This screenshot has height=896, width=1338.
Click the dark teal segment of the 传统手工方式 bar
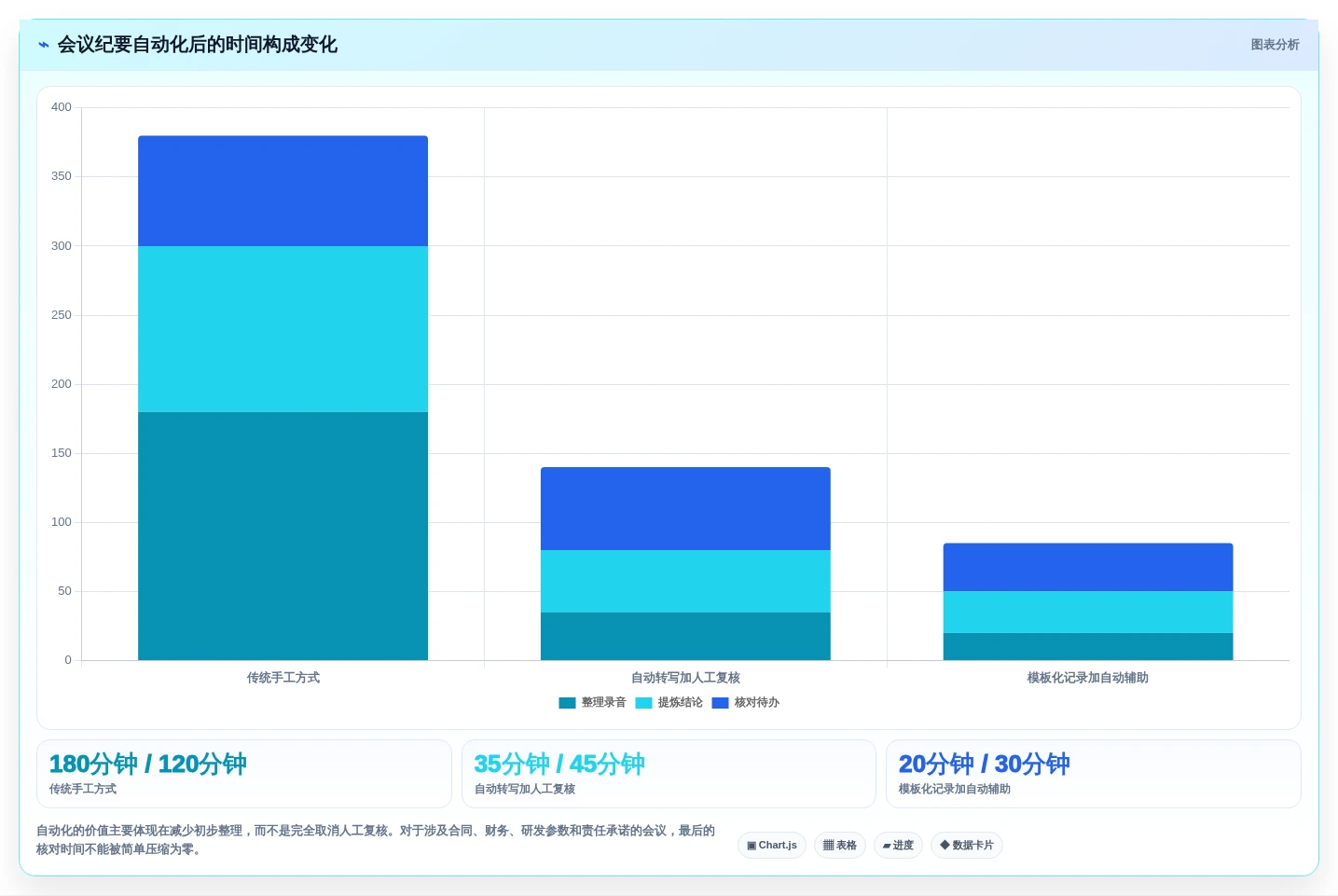283,536
